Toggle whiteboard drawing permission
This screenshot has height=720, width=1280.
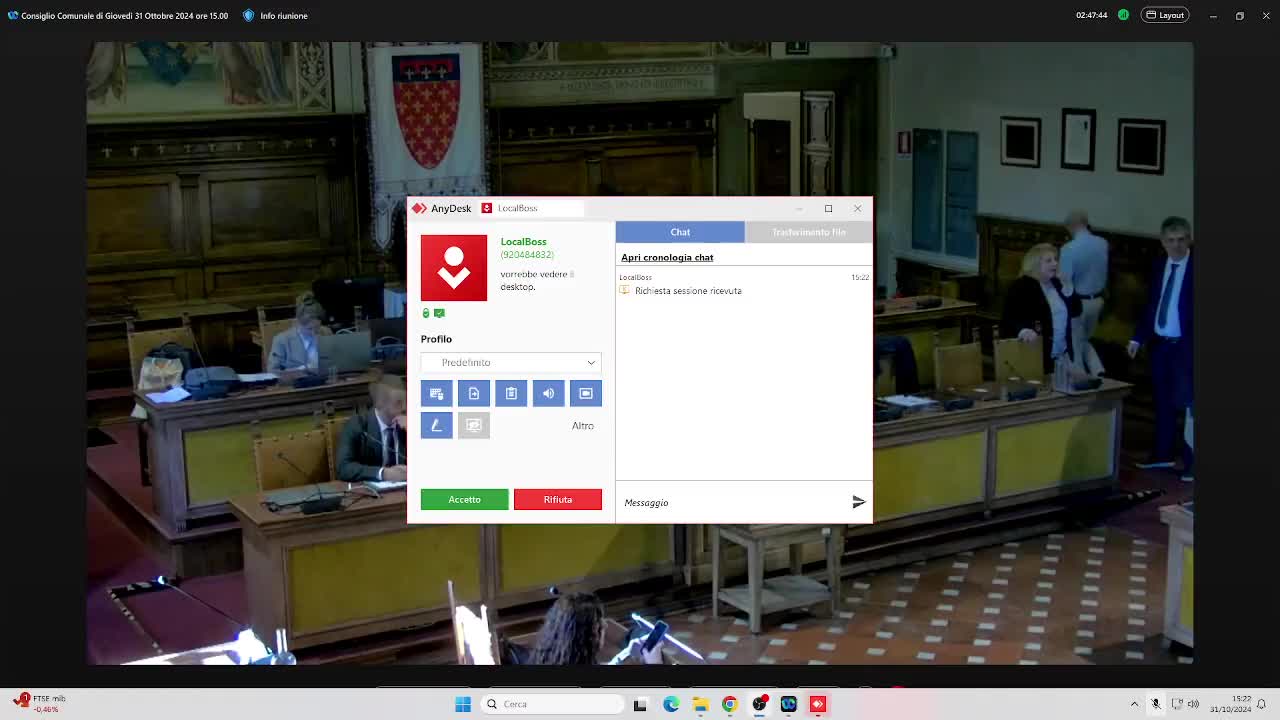tap(436, 426)
